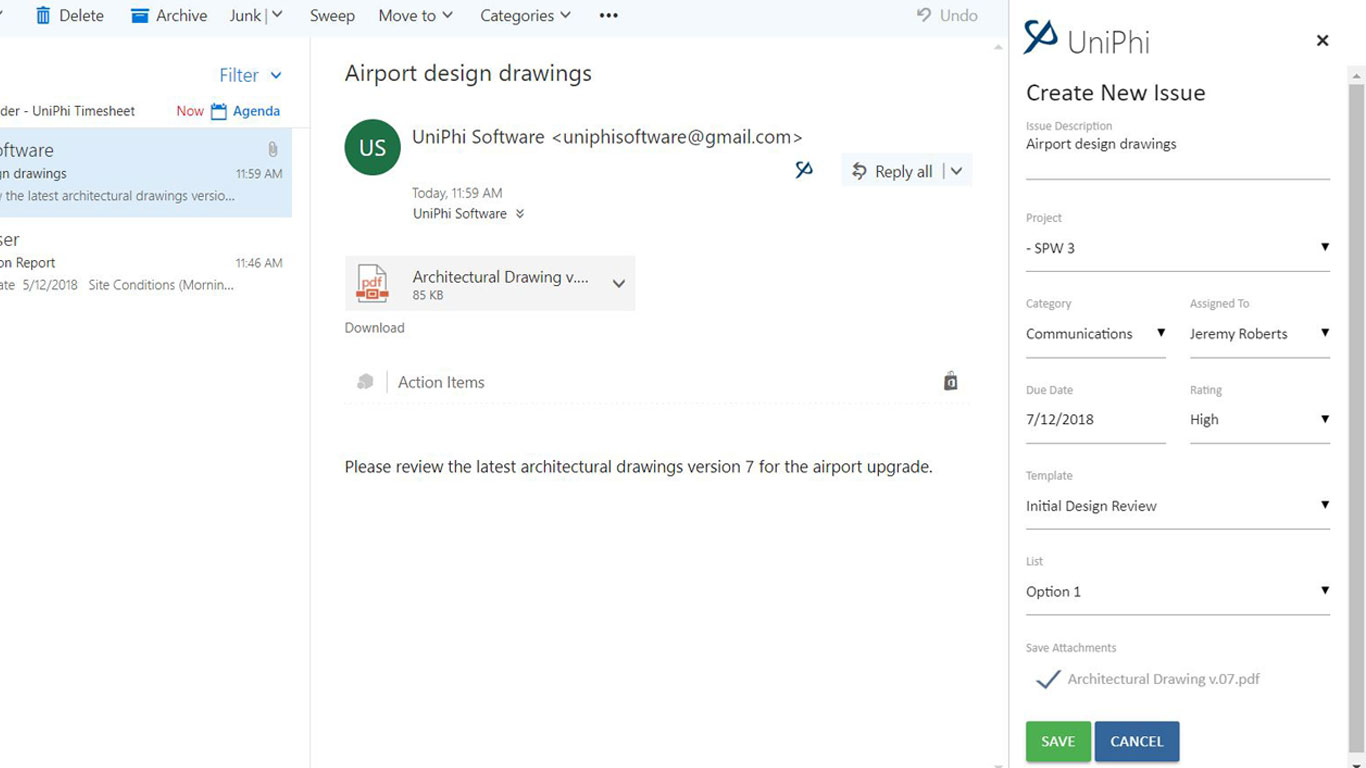This screenshot has width=1366, height=768.
Task: Click the green SAVE button
Action: (x=1057, y=741)
